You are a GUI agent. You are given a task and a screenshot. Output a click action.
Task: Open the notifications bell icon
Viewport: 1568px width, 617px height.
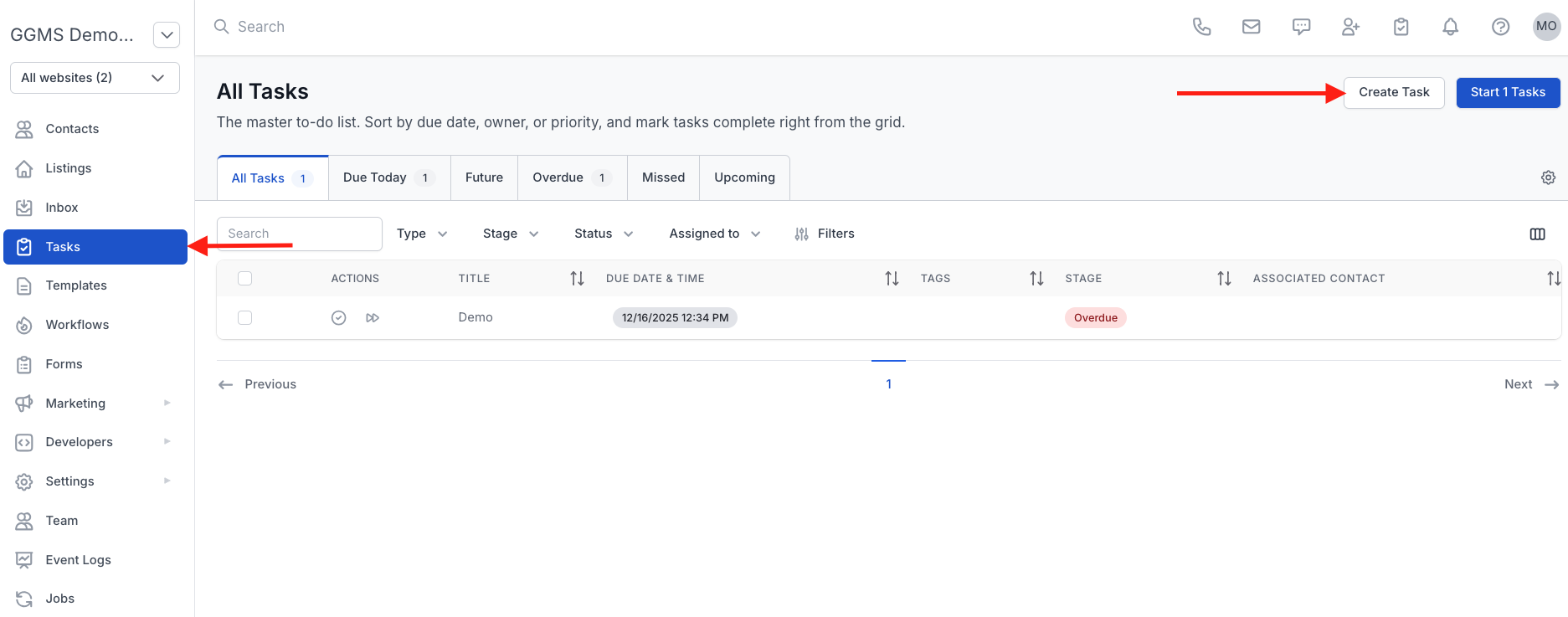[x=1450, y=27]
